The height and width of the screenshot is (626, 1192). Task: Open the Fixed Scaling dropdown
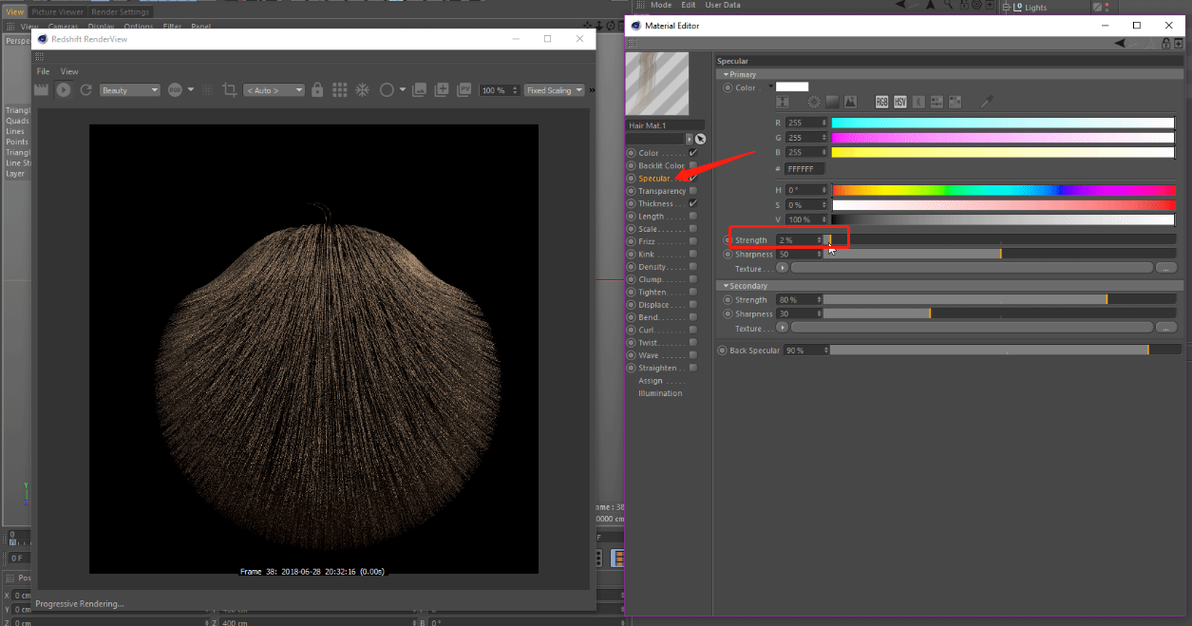[553, 90]
